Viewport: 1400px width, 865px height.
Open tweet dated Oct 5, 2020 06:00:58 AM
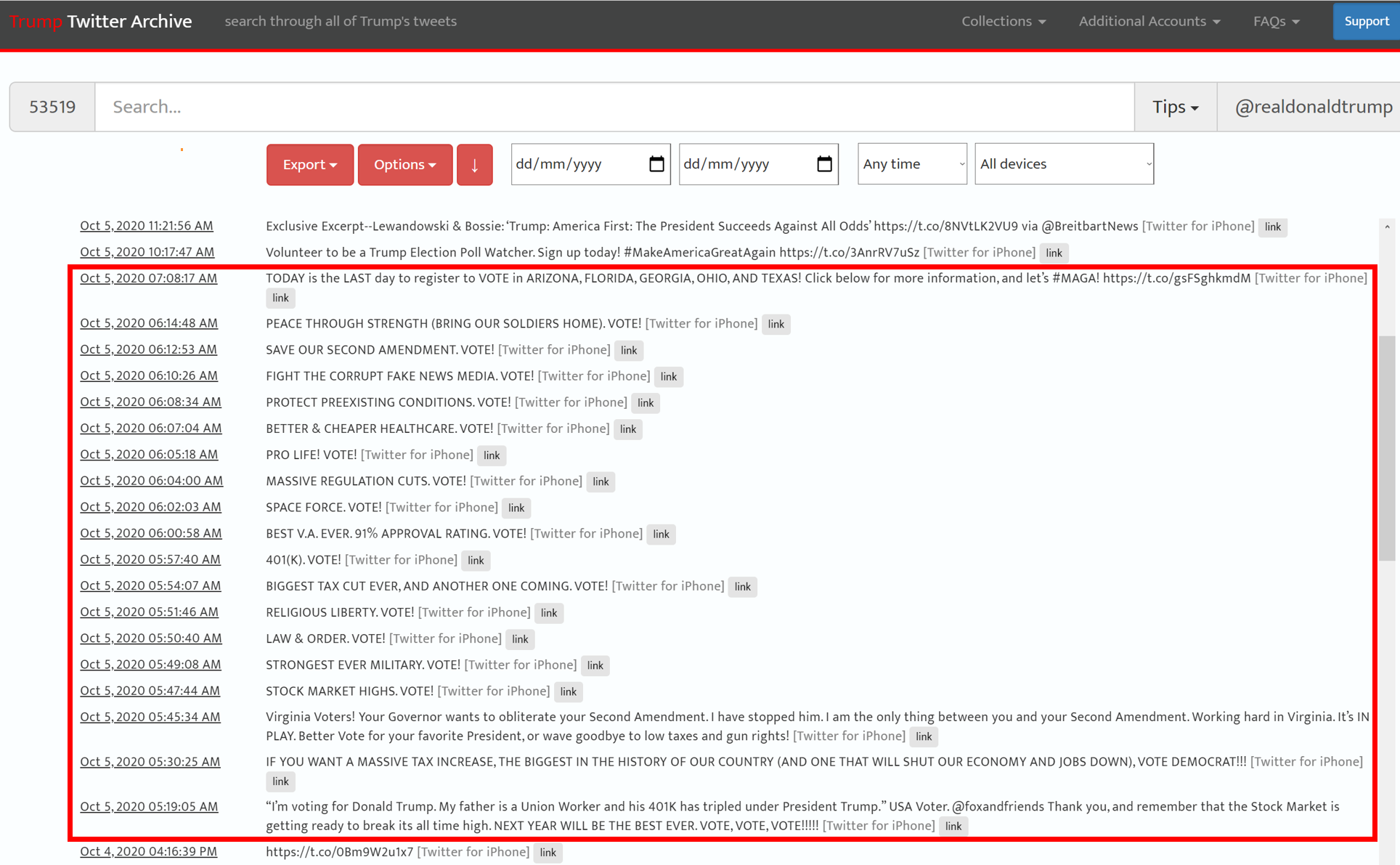pyautogui.click(x=151, y=532)
